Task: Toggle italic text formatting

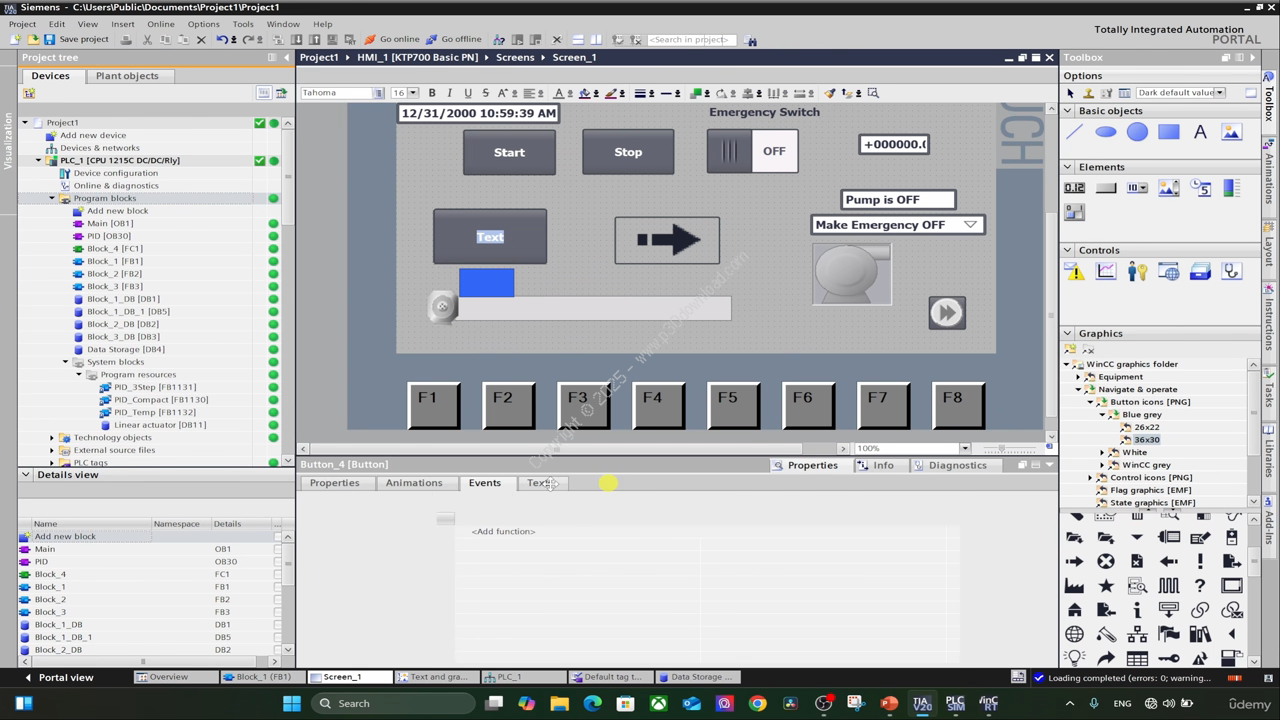Action: 450,93
